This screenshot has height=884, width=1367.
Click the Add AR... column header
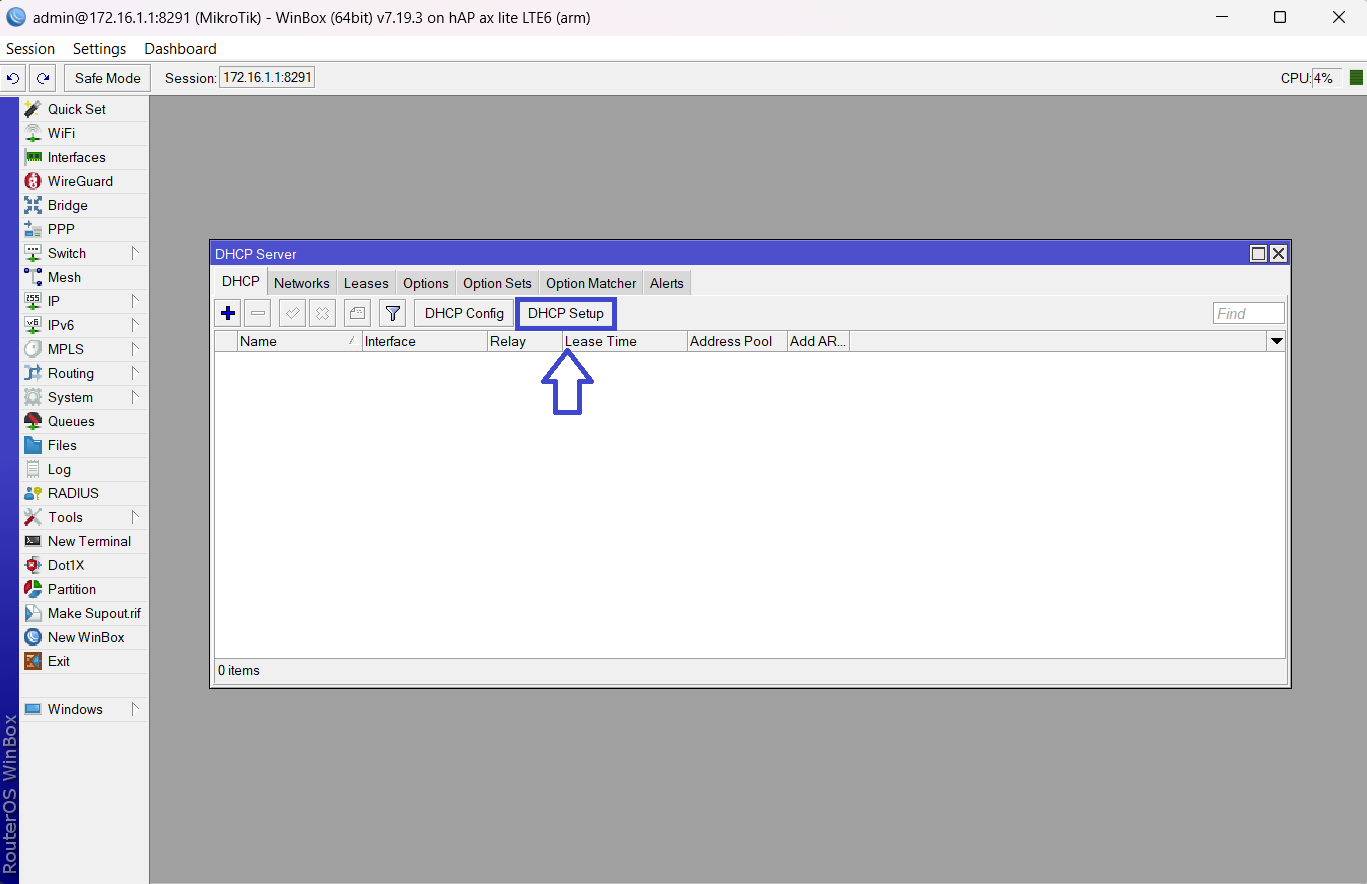click(818, 341)
